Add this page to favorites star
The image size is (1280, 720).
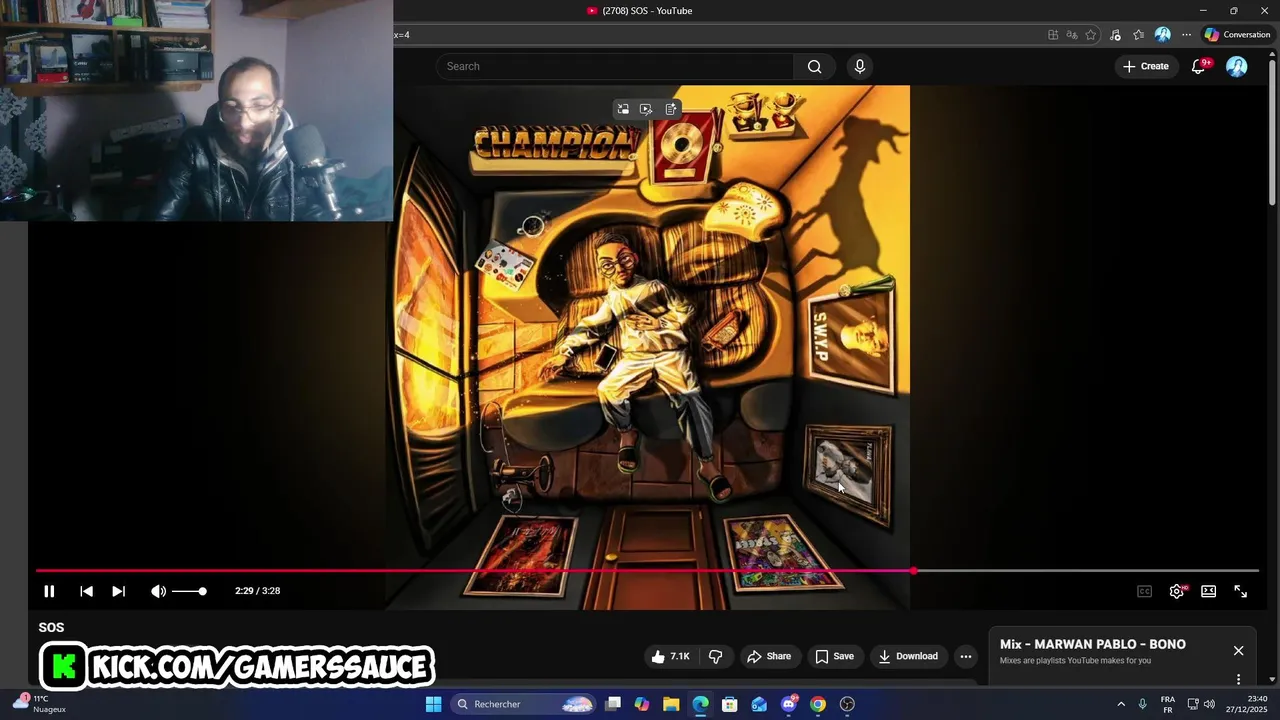coord(1091,34)
